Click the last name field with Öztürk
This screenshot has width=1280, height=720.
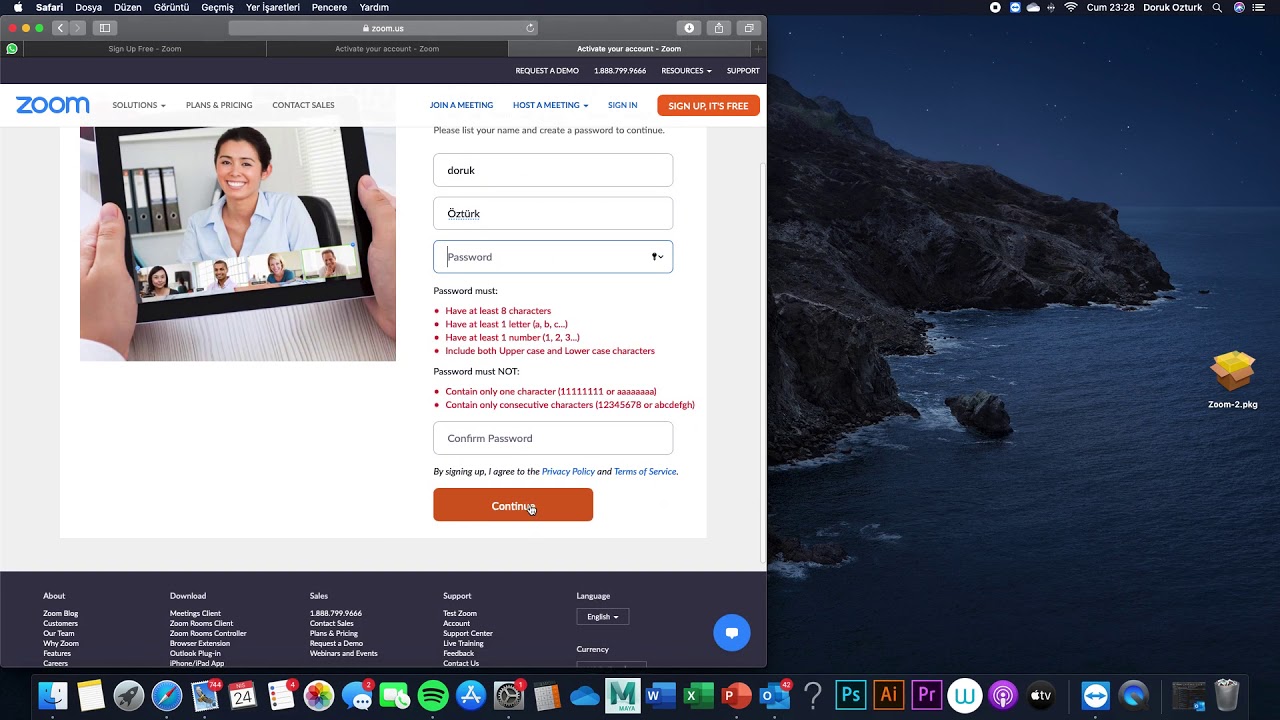pyautogui.click(x=553, y=213)
